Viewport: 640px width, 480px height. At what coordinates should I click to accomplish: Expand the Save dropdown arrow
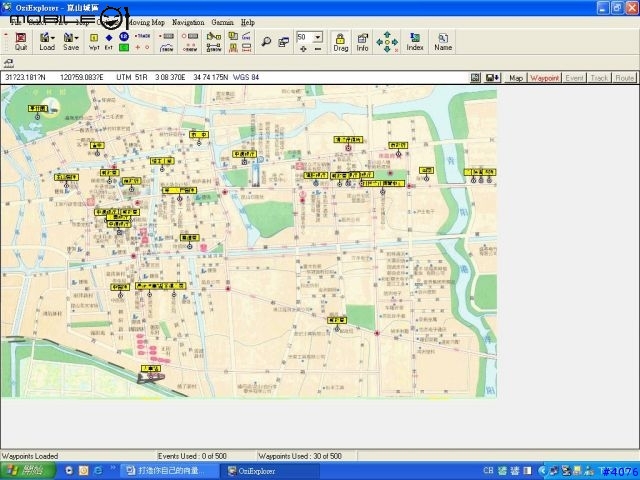77,38
